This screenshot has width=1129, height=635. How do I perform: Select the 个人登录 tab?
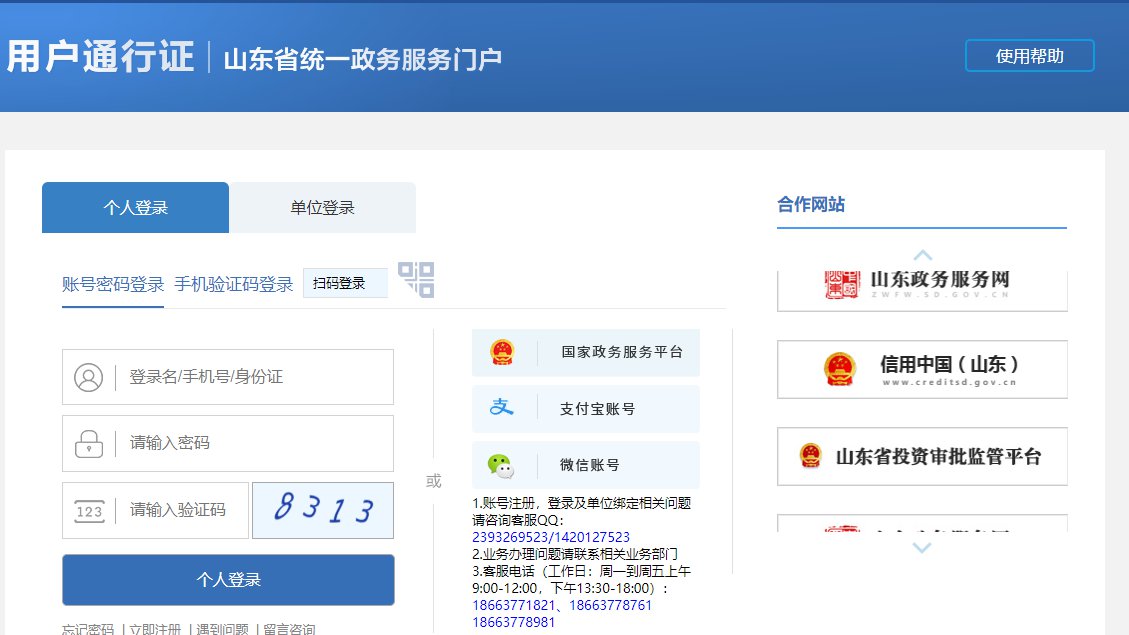point(135,208)
